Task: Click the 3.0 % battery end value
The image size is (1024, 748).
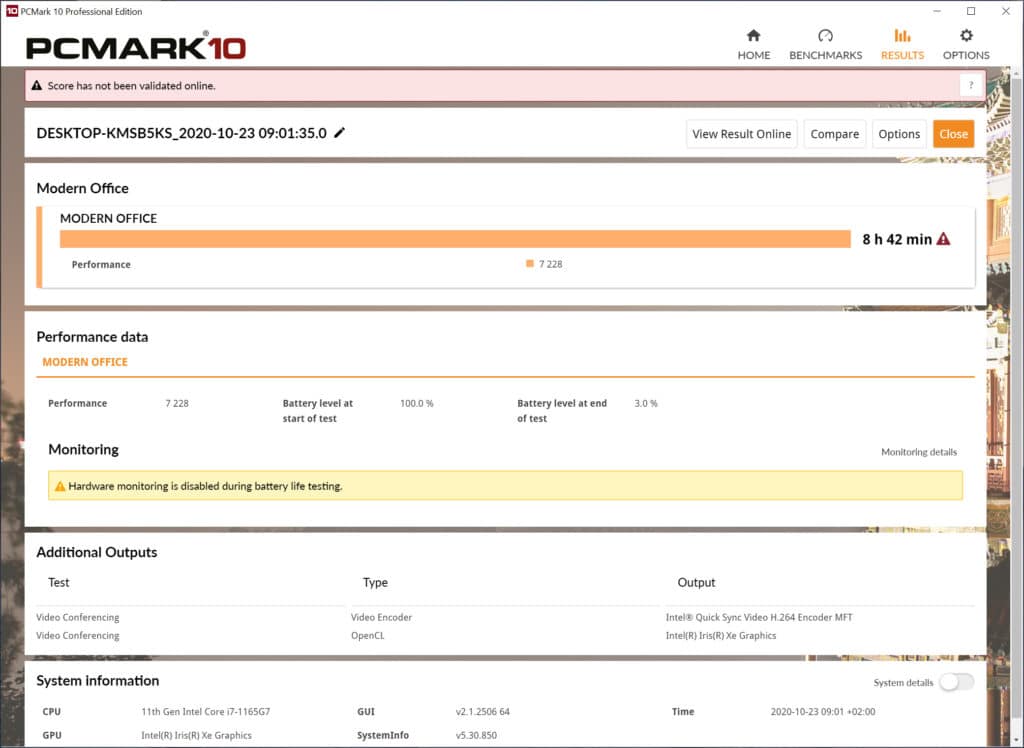Action: (646, 403)
